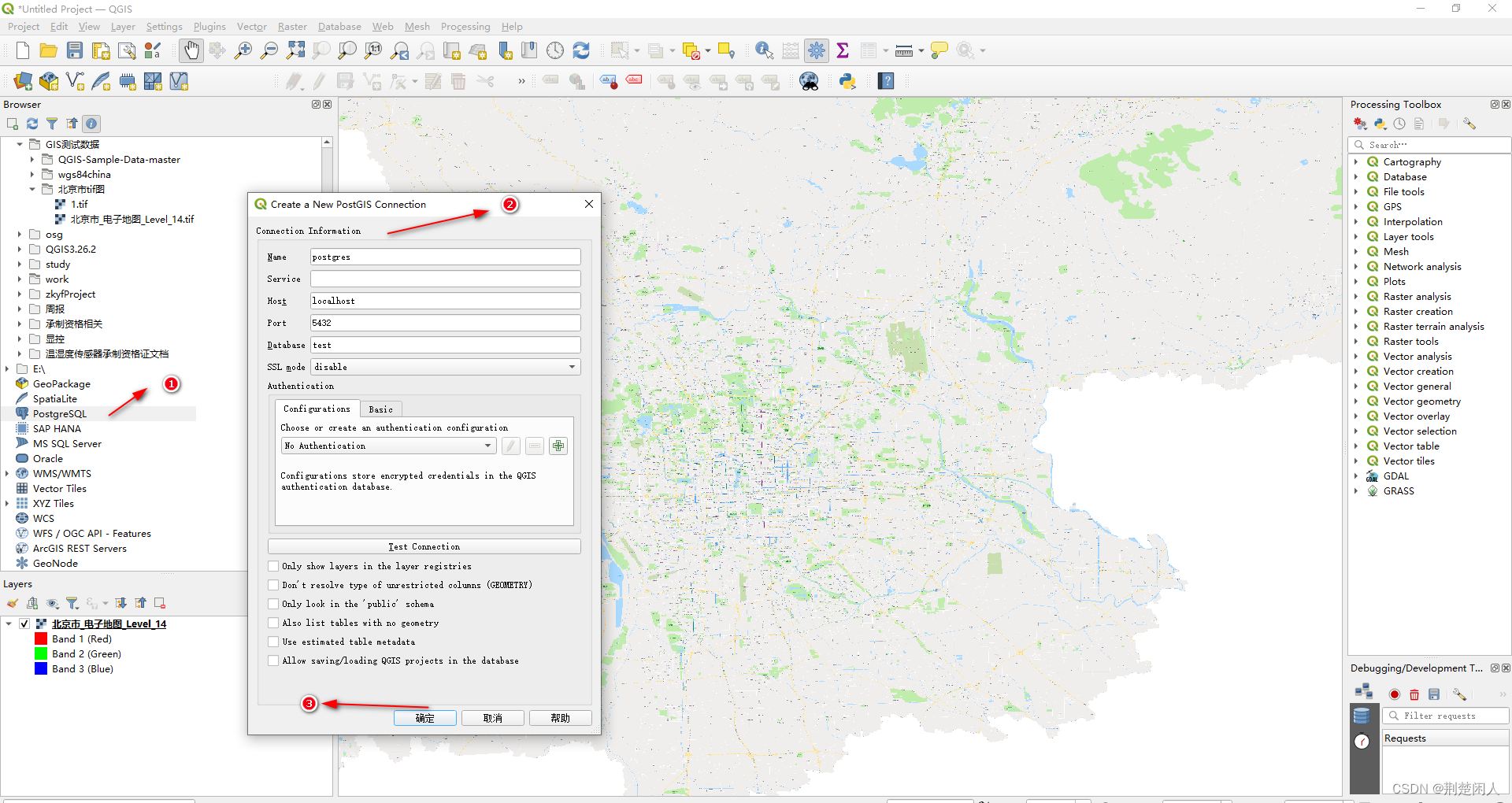Click the empty Service input field
The height and width of the screenshot is (803, 1512).
coord(446,279)
